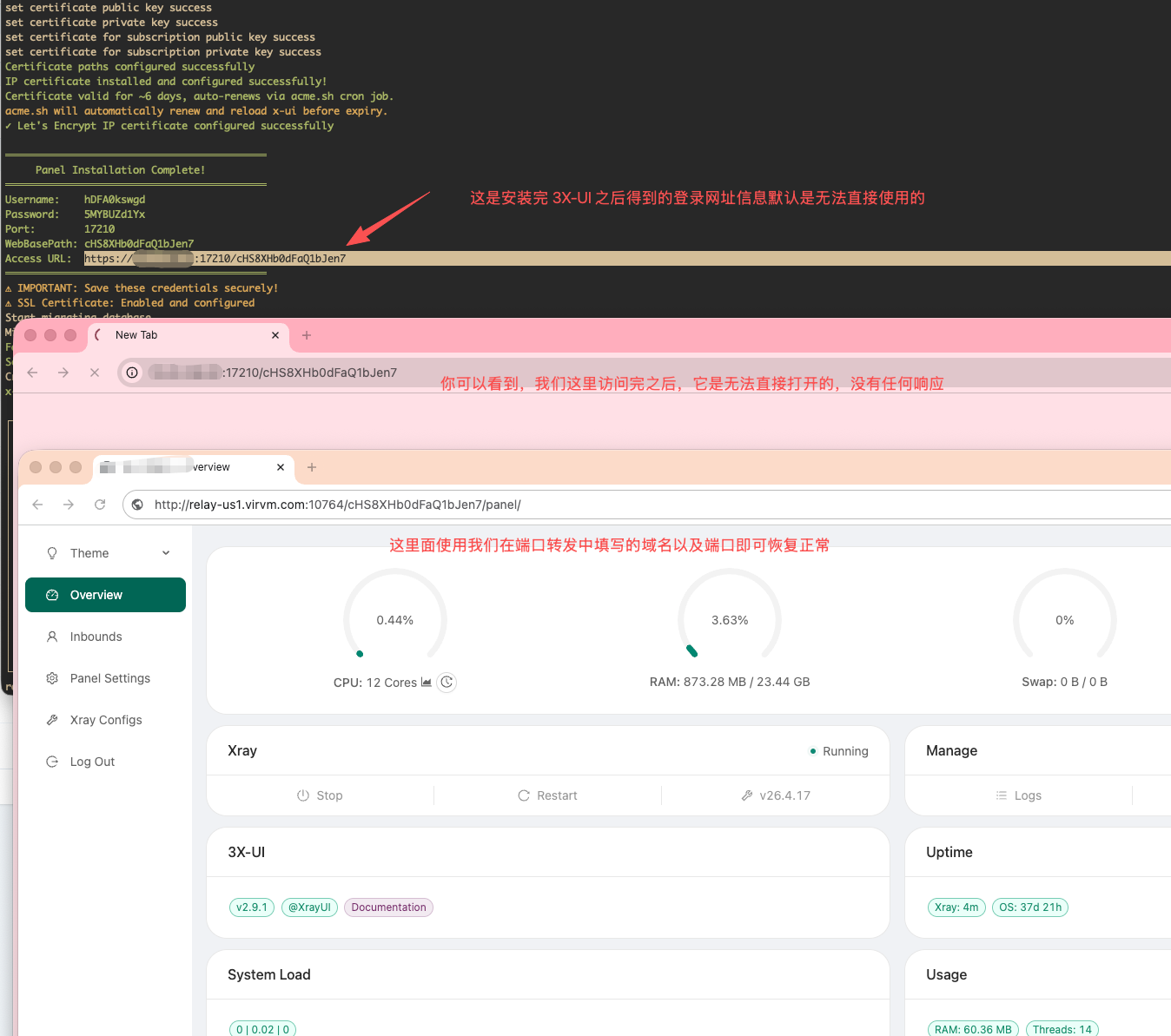
Task: Go to Xray Configs
Action: (x=105, y=720)
